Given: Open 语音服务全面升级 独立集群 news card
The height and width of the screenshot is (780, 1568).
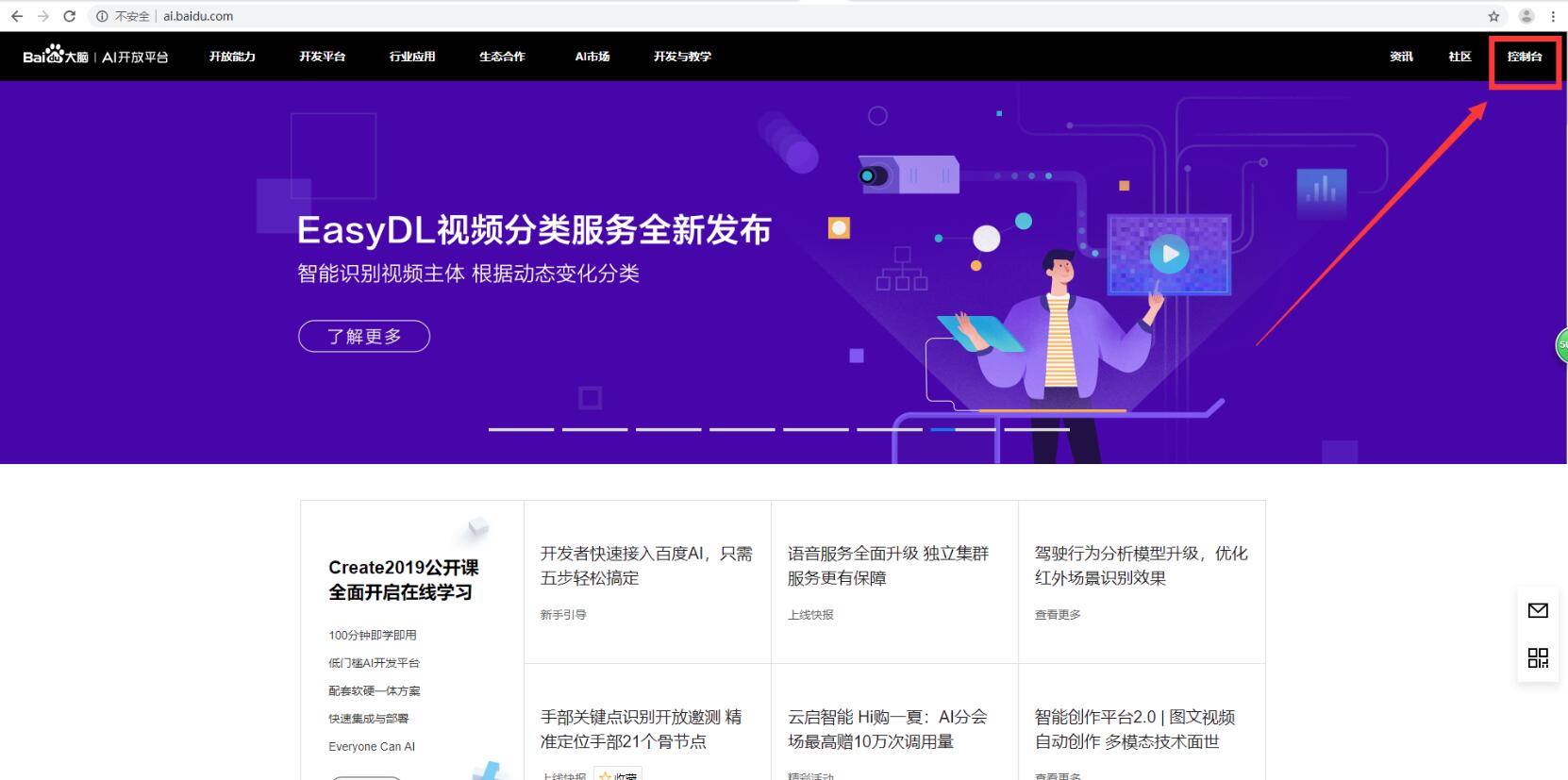Looking at the screenshot, I should point(888,566).
